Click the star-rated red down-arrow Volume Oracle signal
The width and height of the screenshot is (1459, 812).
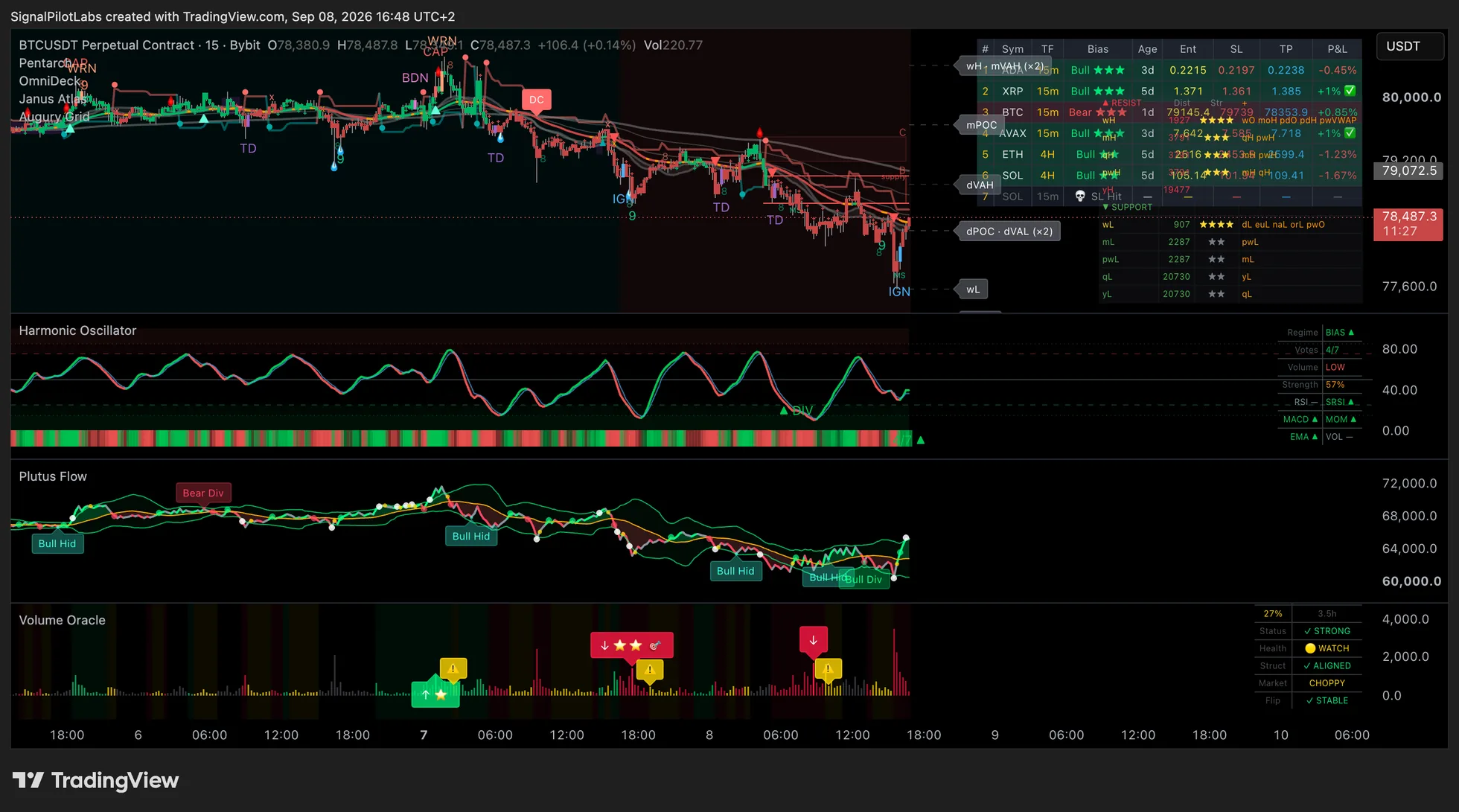click(631, 645)
